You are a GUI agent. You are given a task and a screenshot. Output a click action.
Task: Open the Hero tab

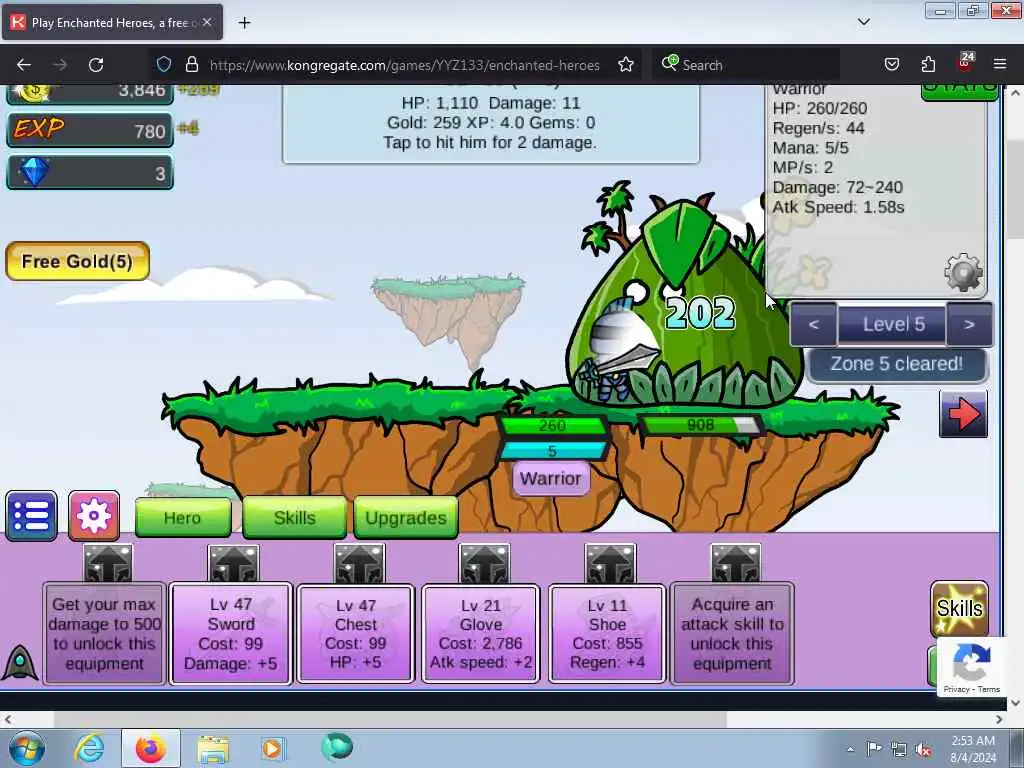[183, 518]
